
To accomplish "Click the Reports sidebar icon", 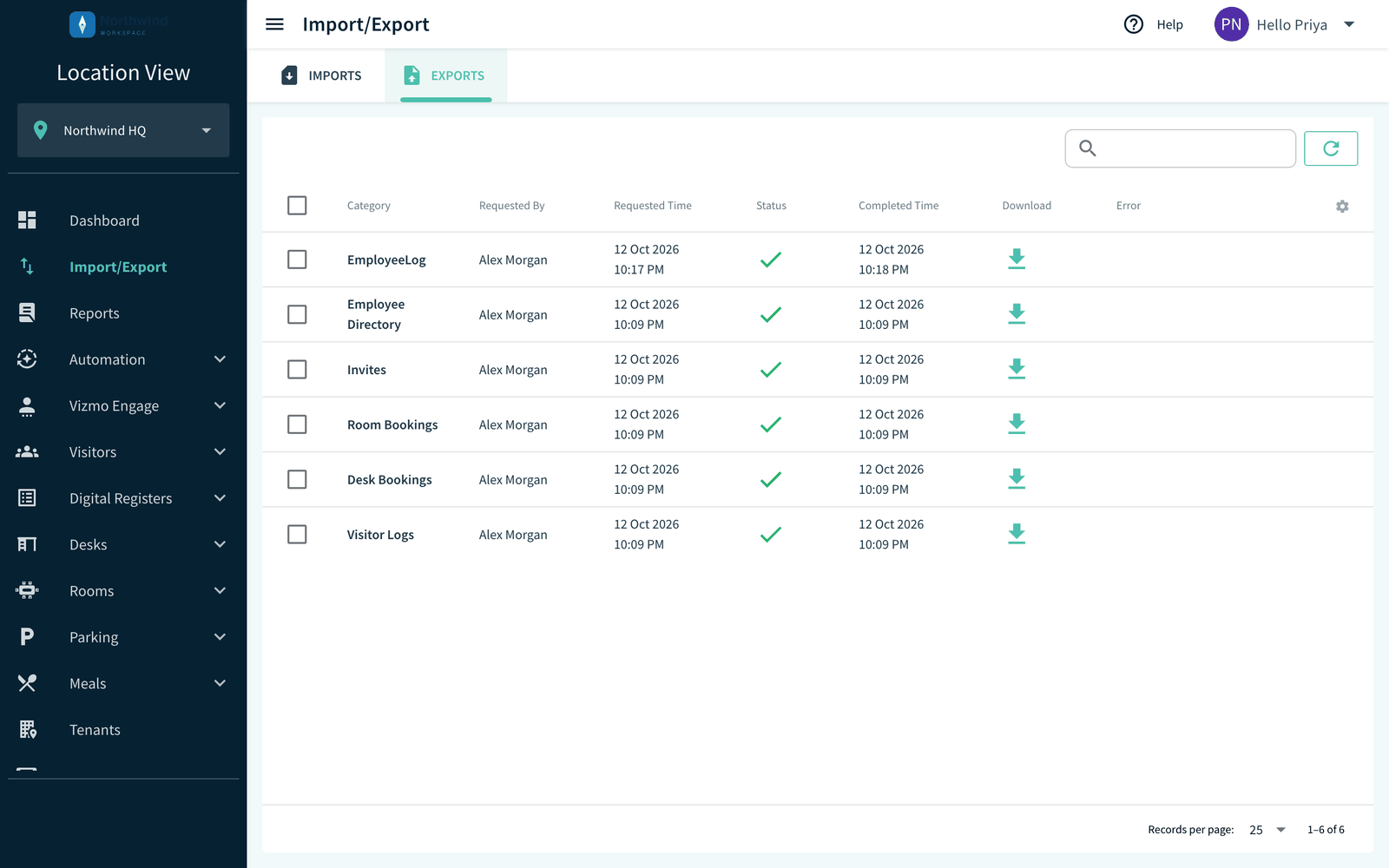I will pos(27,313).
